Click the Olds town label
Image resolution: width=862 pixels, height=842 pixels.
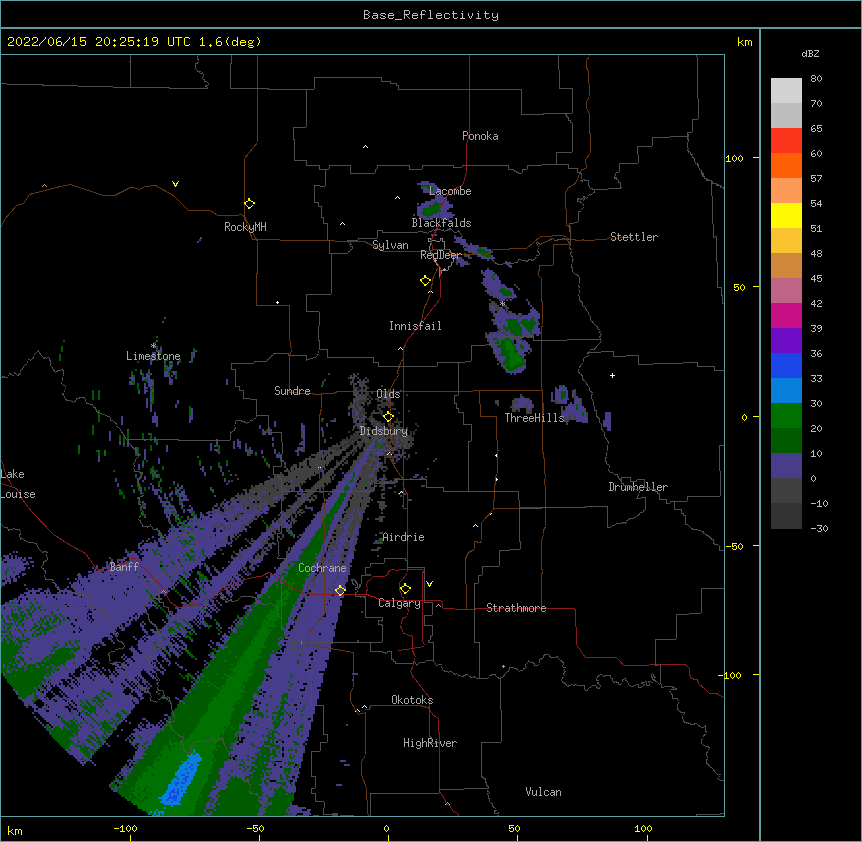pyautogui.click(x=388, y=394)
